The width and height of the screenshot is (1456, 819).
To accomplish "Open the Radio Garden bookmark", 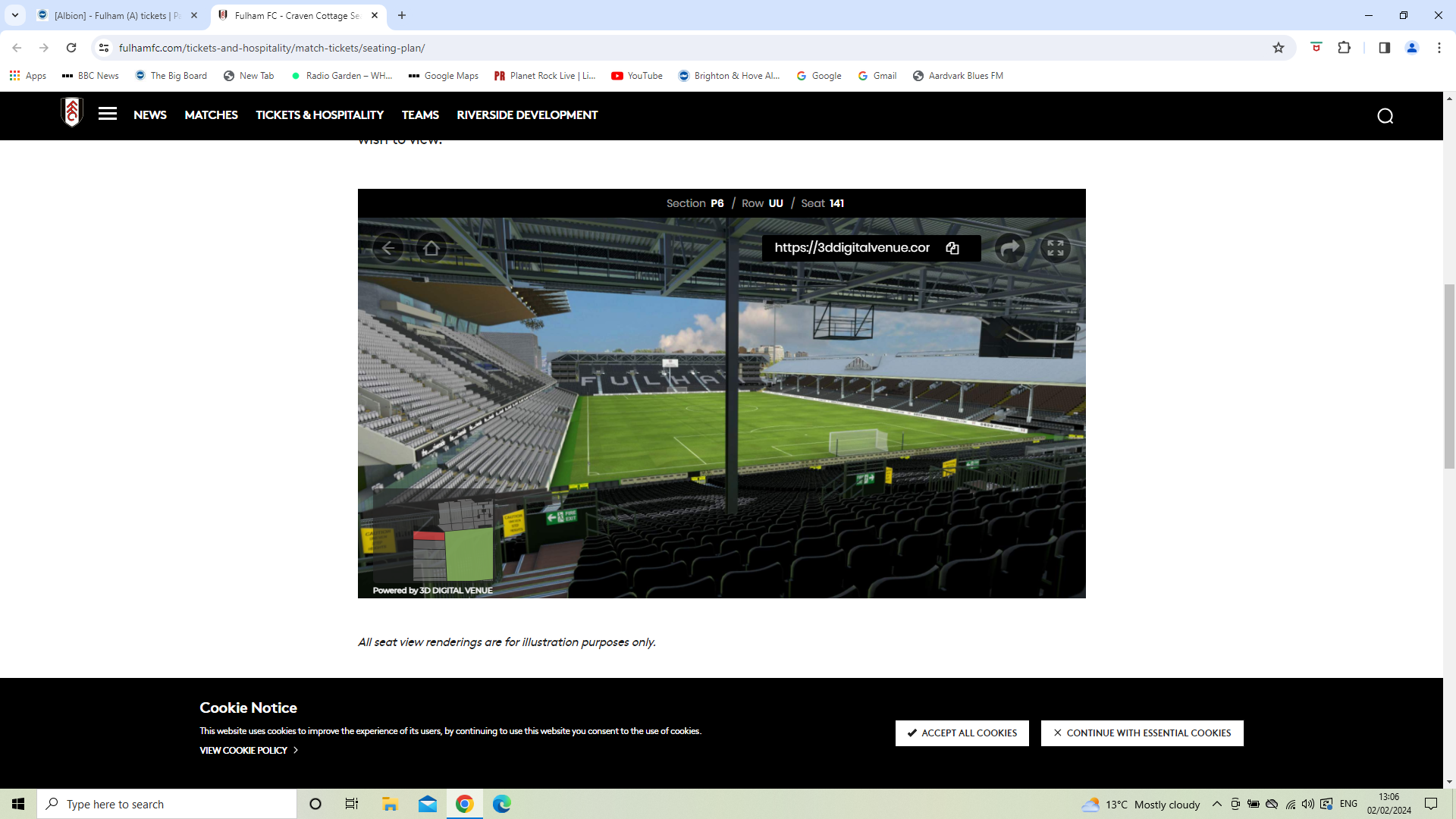I will (x=341, y=76).
